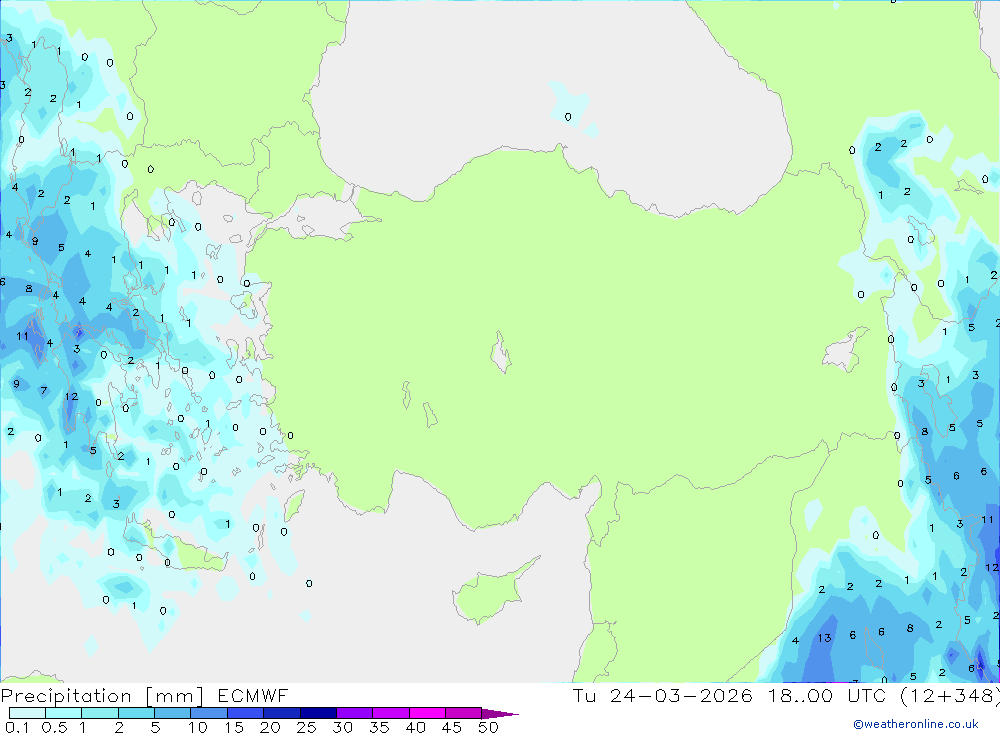Click the date '24-03-2026' in the caption

tap(680, 695)
